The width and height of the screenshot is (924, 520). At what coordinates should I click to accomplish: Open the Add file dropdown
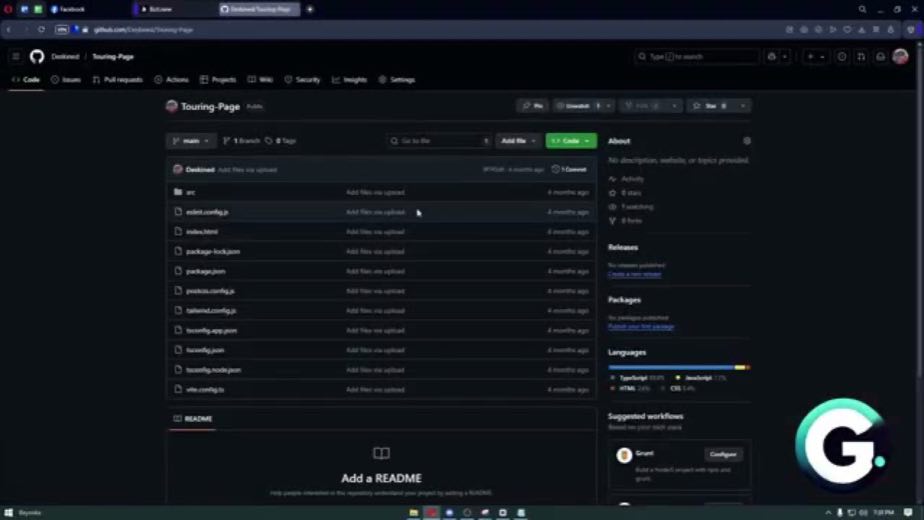click(518, 141)
